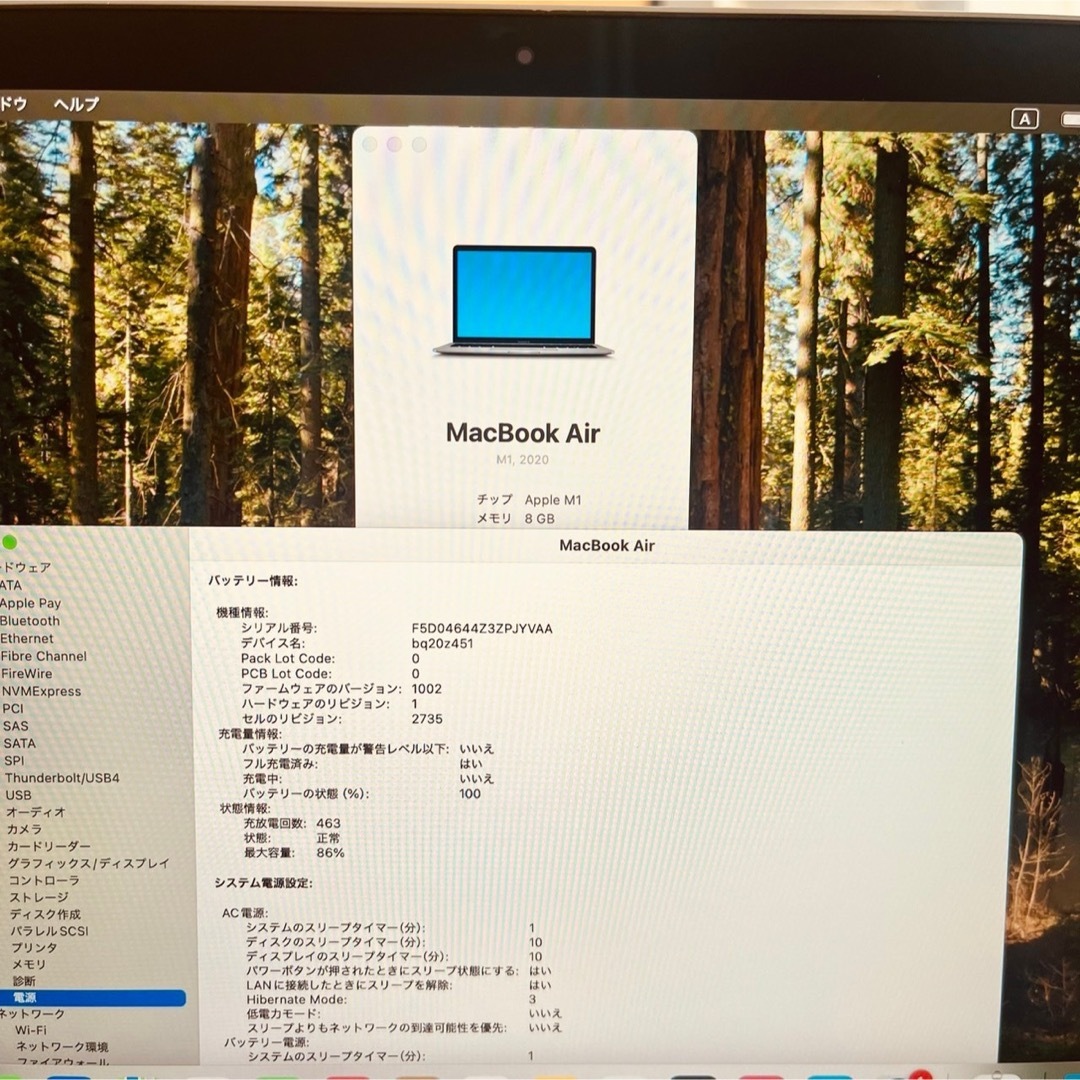Select カメラ in the sidebar
1080x1080 pixels.
[24, 829]
